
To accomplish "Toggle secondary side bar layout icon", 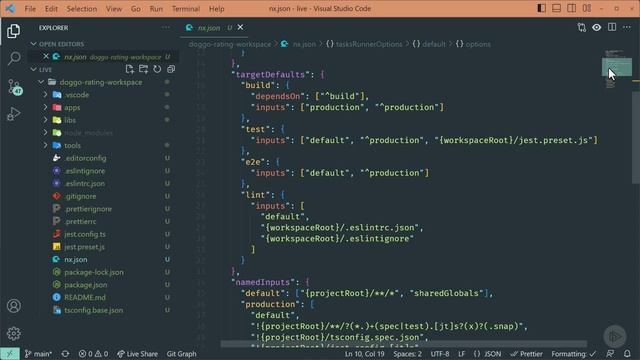I will [x=571, y=8].
